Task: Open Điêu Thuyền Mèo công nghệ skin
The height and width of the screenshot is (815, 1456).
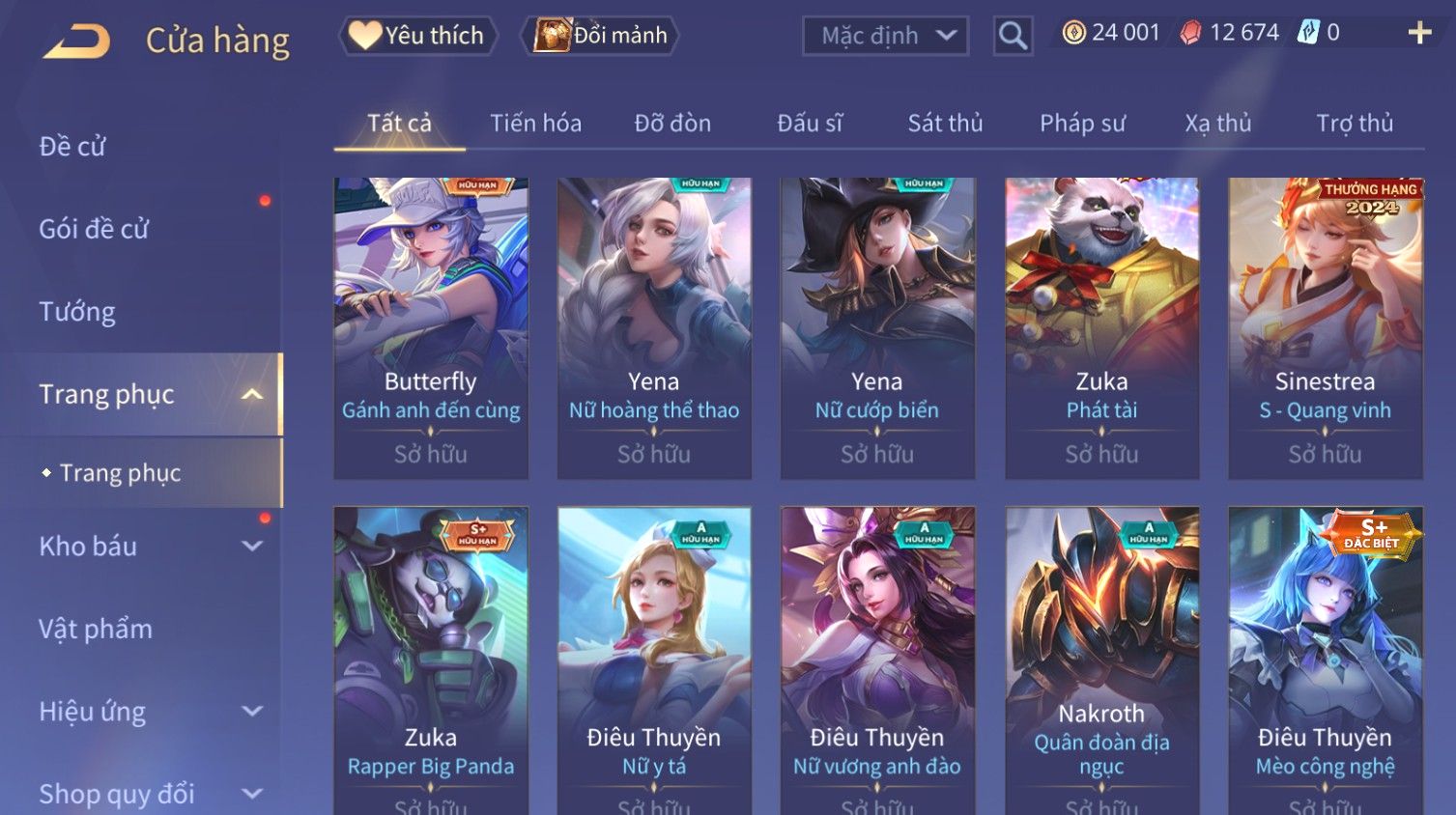Action: point(1325,660)
